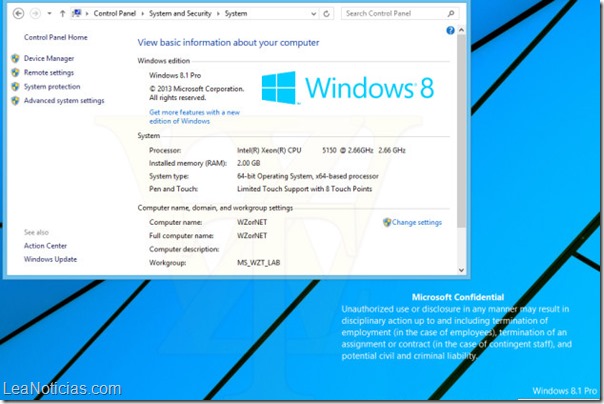Go up one level with Up arrow
This screenshot has height=404, width=604.
62,13
